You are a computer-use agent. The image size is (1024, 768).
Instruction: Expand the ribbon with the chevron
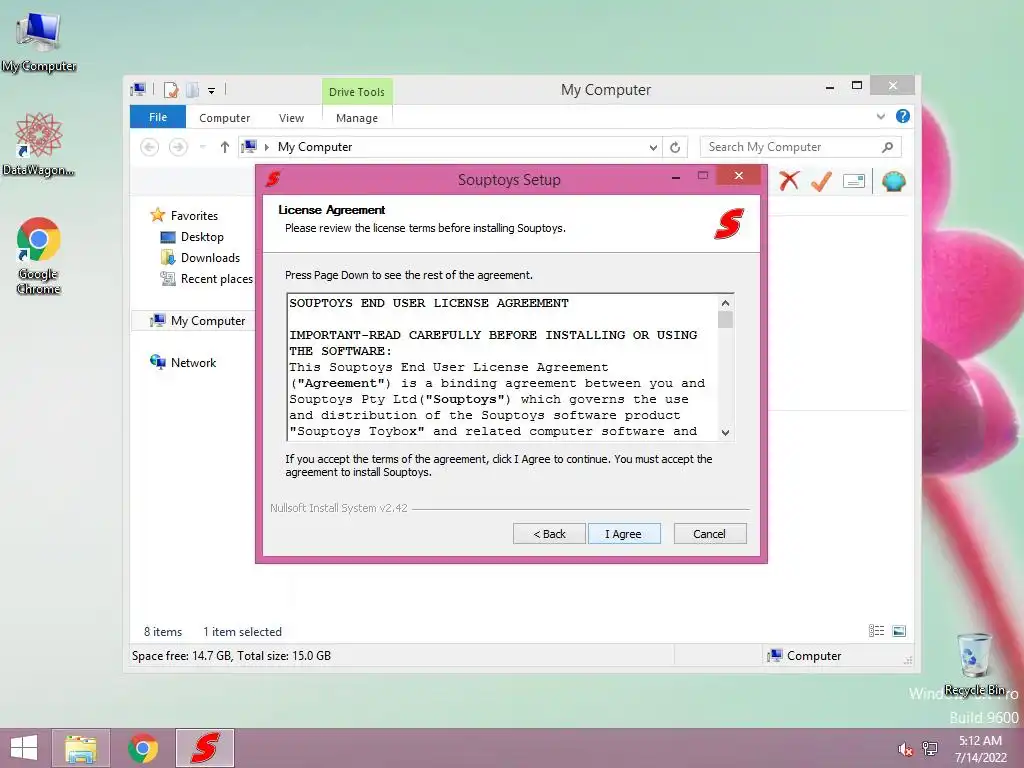point(880,116)
